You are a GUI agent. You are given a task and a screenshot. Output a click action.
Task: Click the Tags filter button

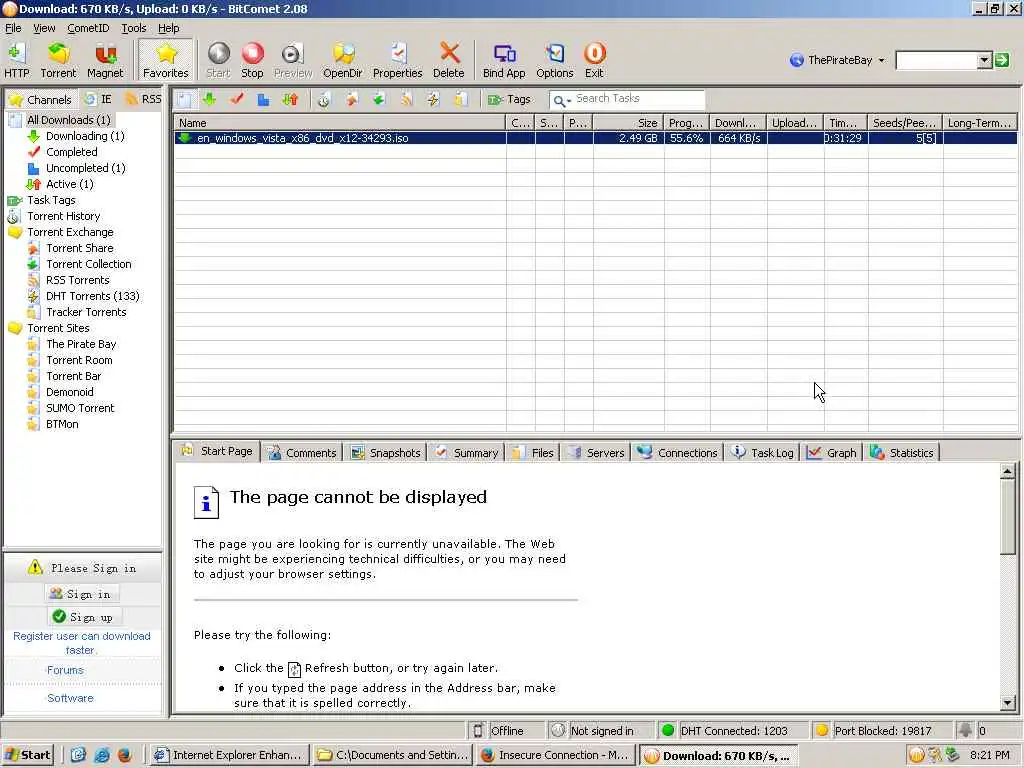tap(509, 99)
